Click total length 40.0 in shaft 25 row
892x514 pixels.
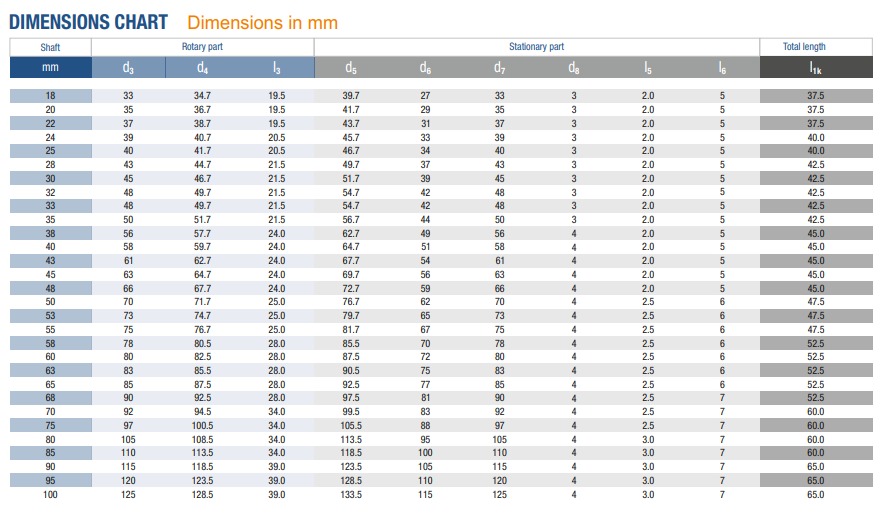816,151
